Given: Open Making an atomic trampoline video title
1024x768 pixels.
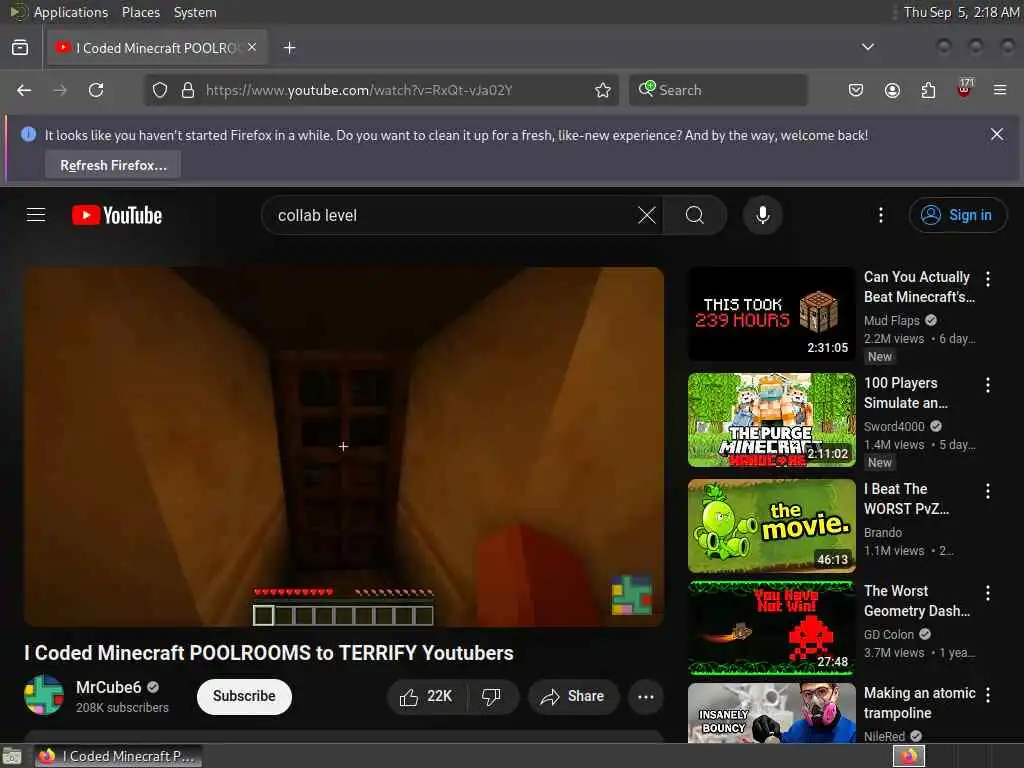Looking at the screenshot, I should [x=920, y=703].
